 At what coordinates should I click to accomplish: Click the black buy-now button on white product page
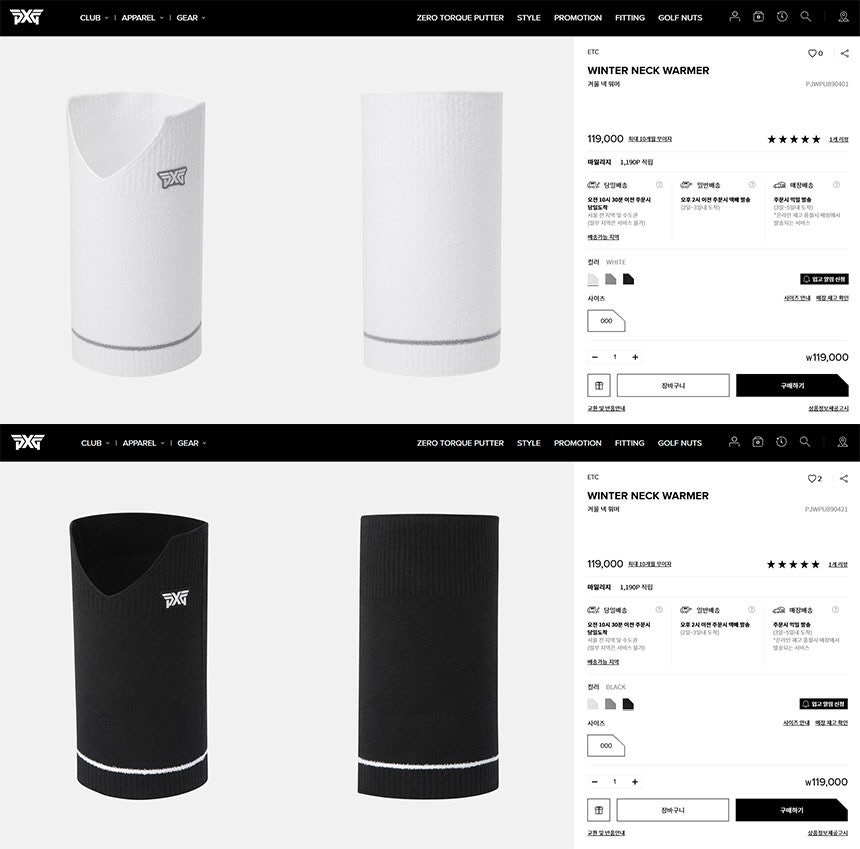pyautogui.click(x=792, y=386)
